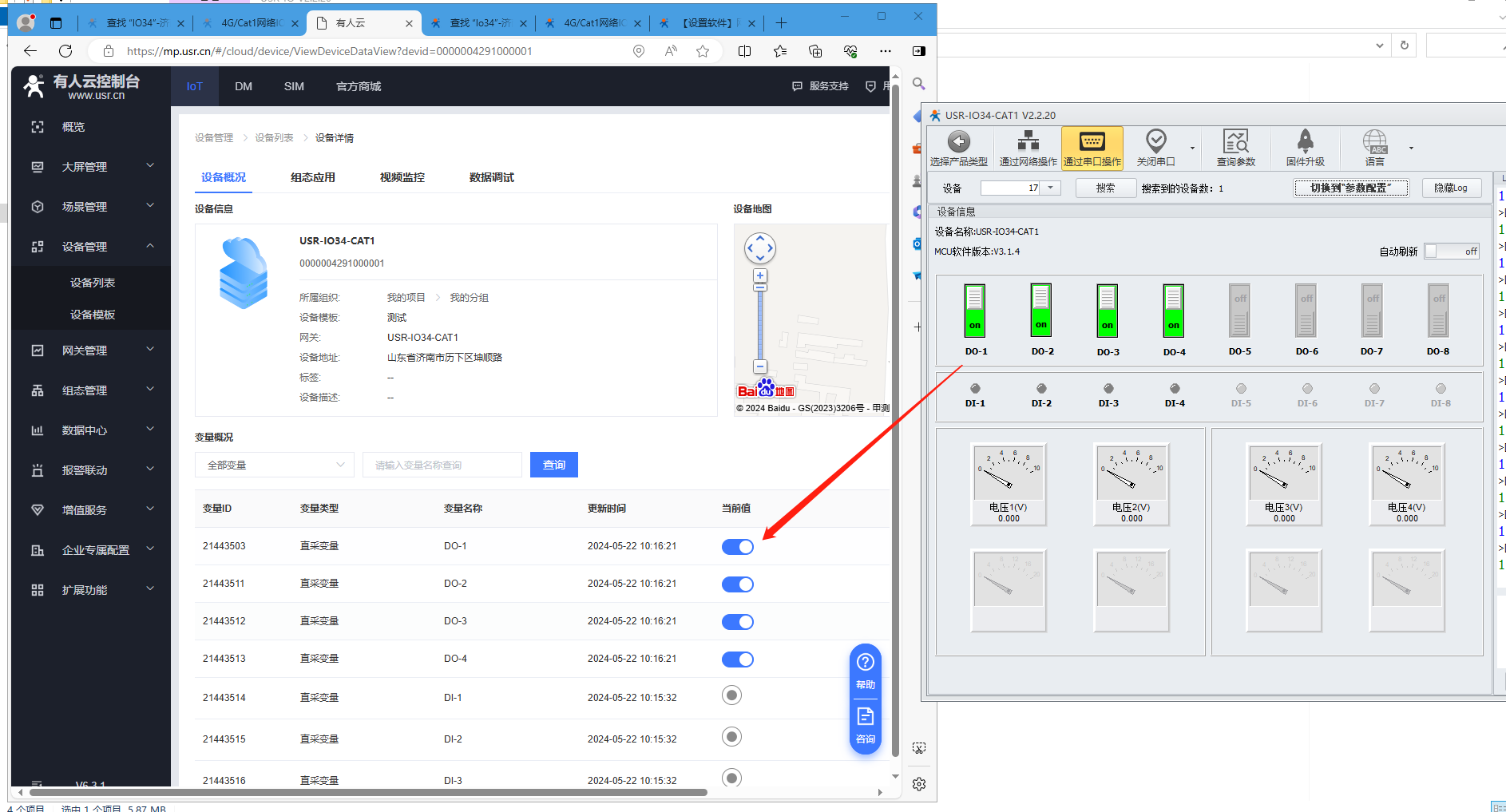Select the 通过网络操作 network icon
1506x812 pixels.
[x=1028, y=142]
